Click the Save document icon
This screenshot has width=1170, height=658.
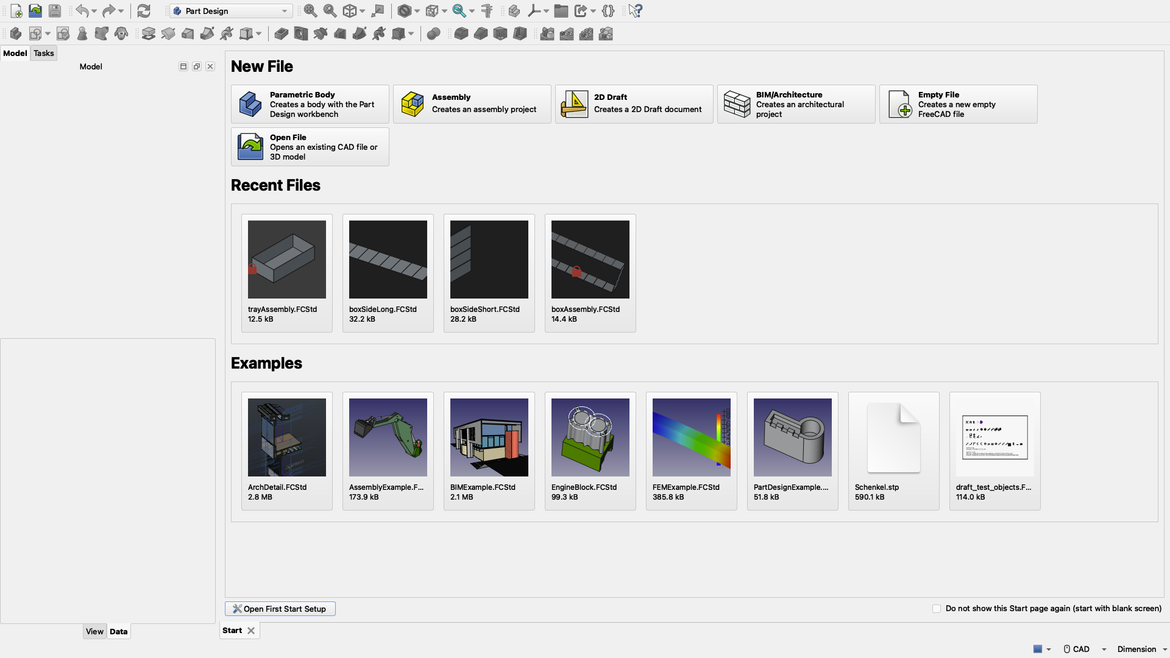pyautogui.click(x=55, y=10)
